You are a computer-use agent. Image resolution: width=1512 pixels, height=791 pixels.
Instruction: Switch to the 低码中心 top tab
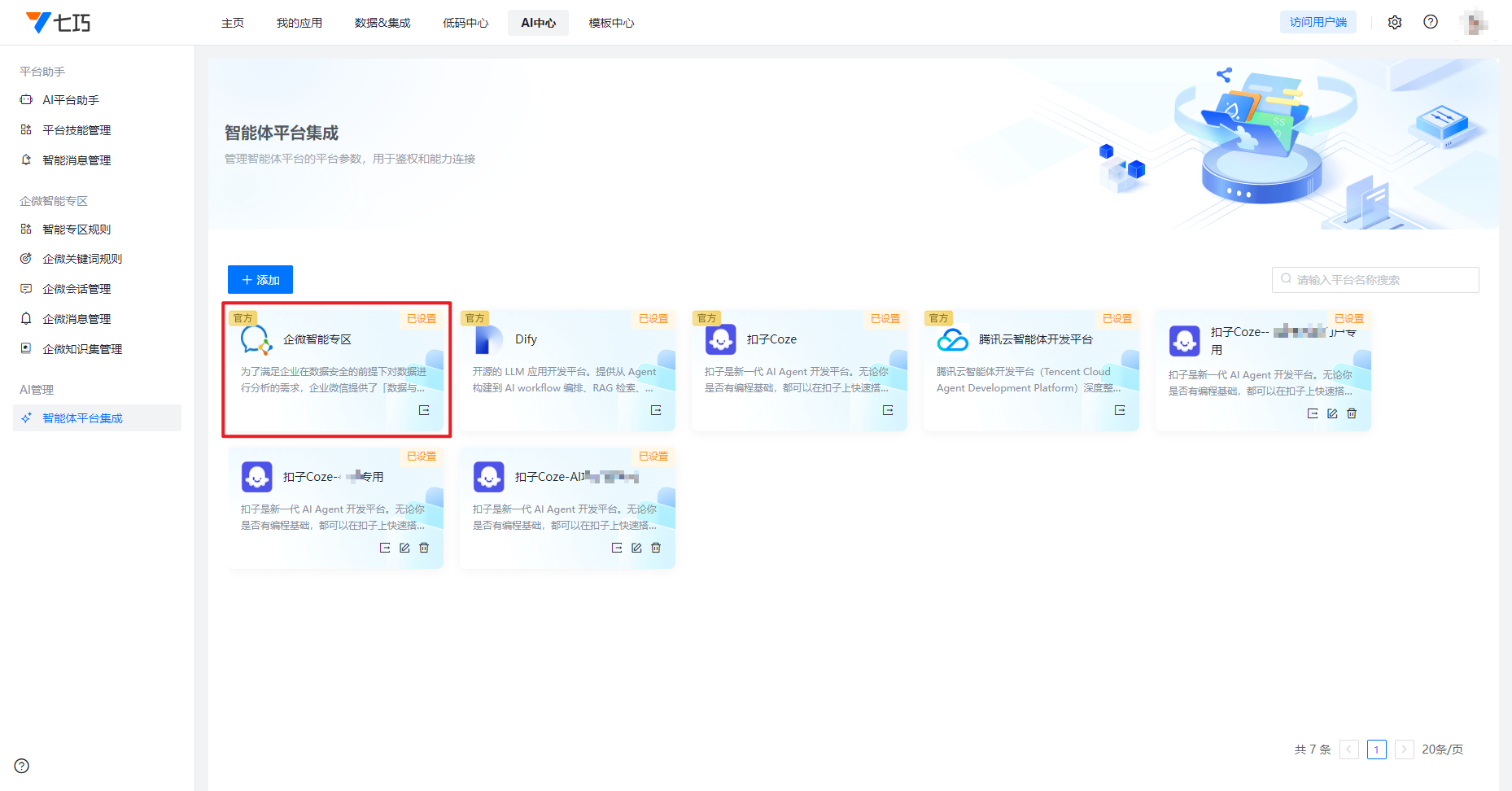click(465, 23)
